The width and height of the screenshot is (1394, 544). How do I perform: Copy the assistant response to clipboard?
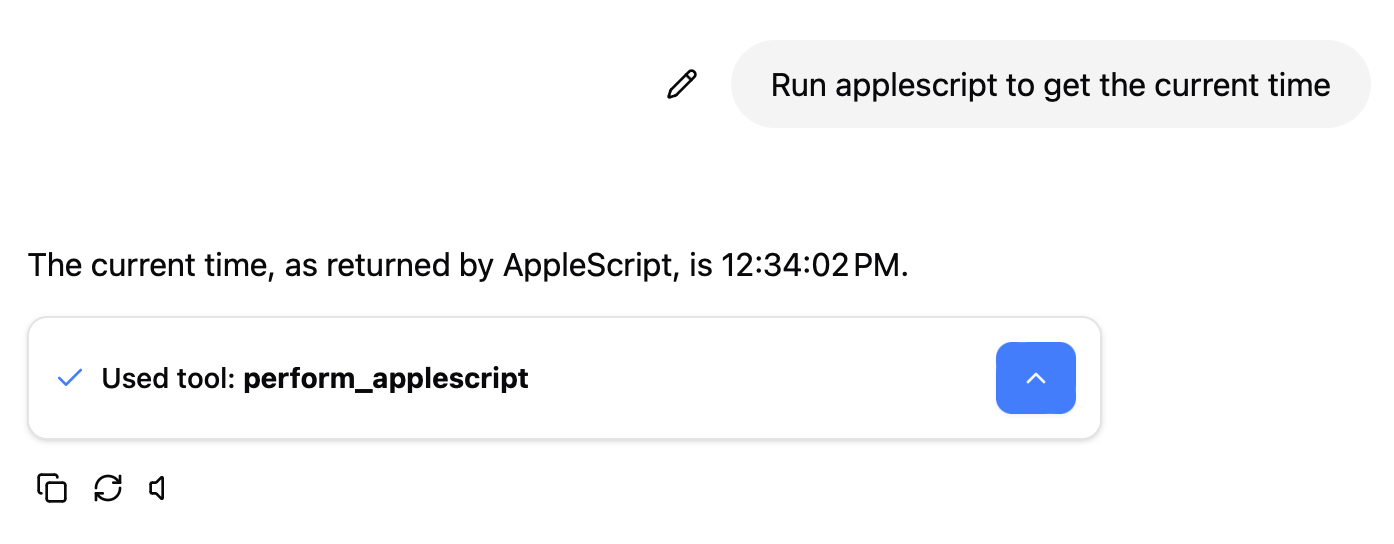coord(52,488)
